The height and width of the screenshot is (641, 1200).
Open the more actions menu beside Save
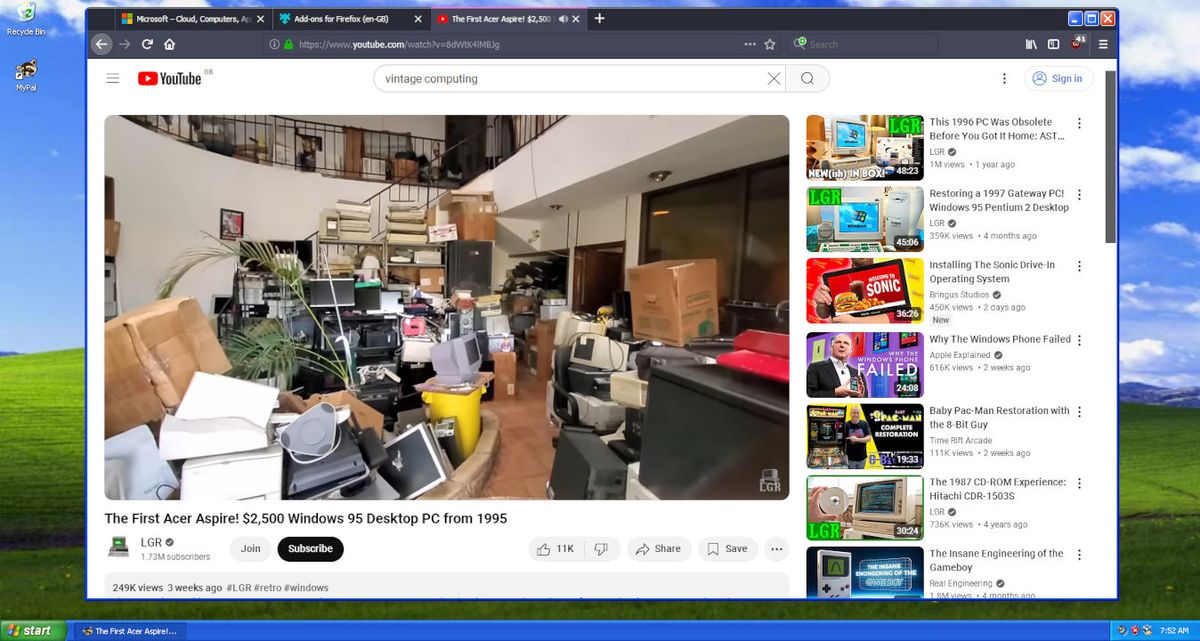(x=777, y=548)
